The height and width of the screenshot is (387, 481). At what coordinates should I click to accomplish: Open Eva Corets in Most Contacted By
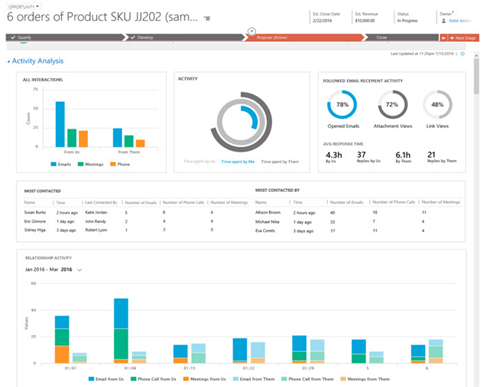click(x=265, y=231)
